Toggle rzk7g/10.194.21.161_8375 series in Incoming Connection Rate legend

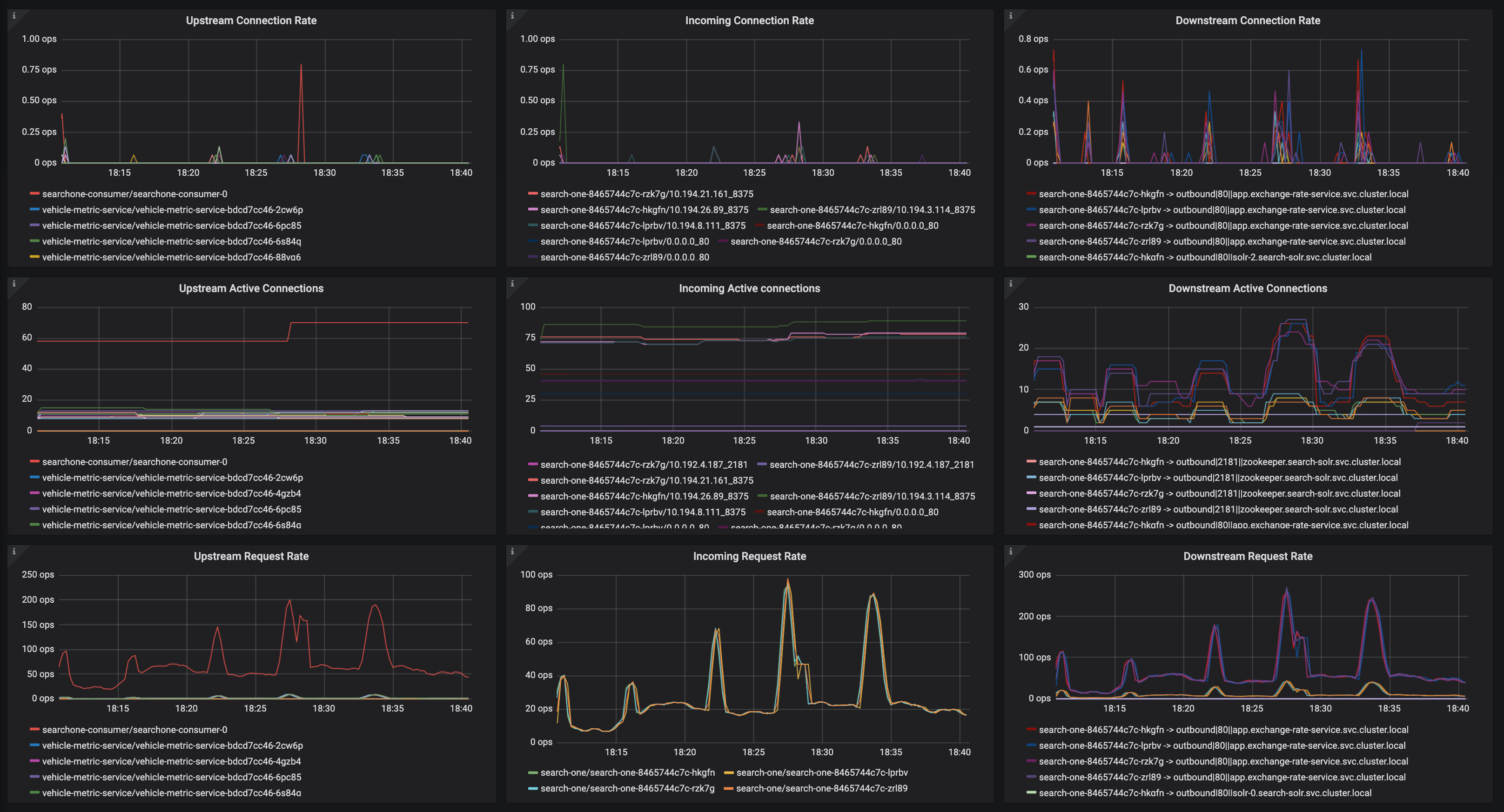coord(646,193)
